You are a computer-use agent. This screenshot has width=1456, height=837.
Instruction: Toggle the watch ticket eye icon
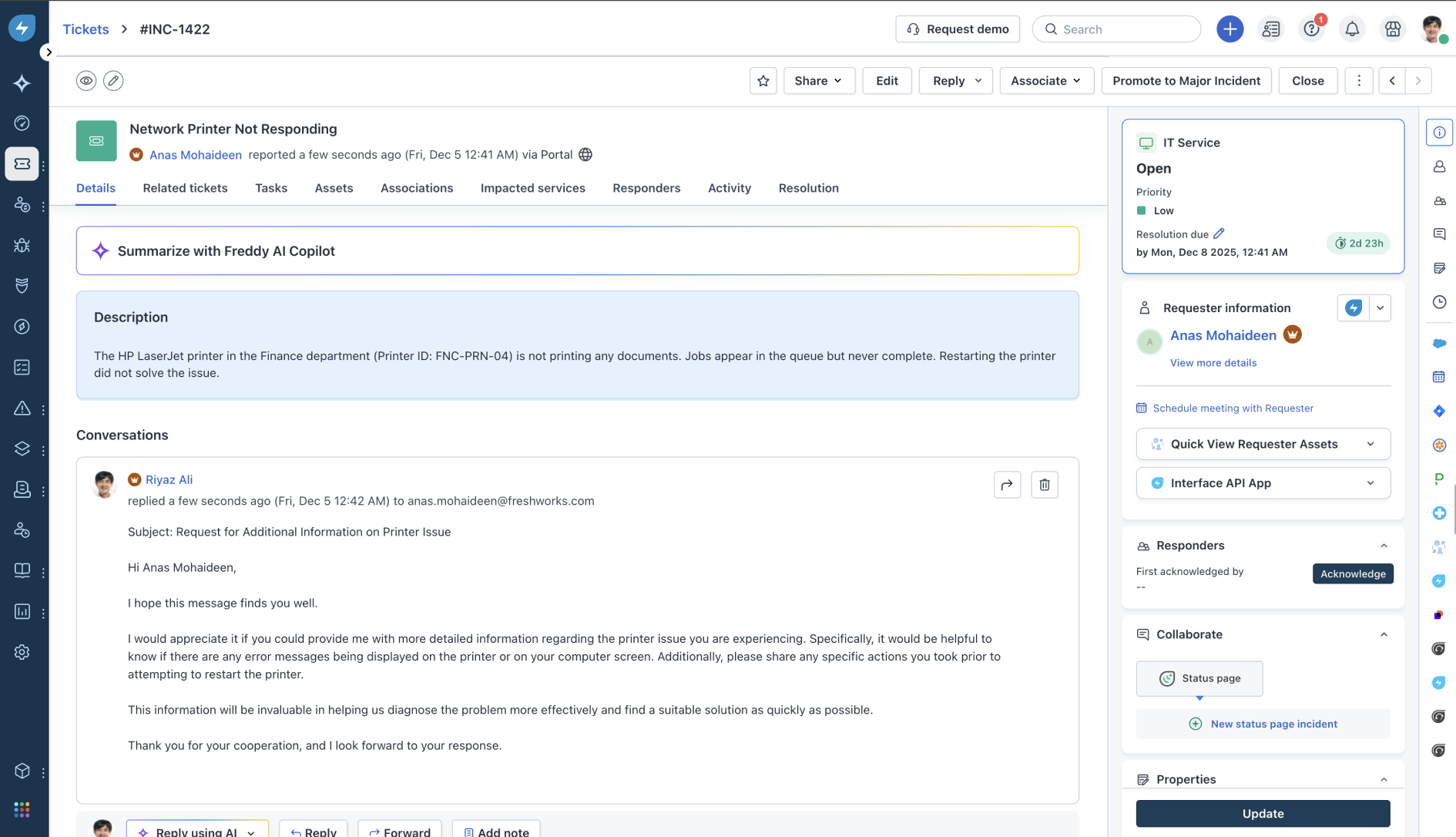click(86, 80)
